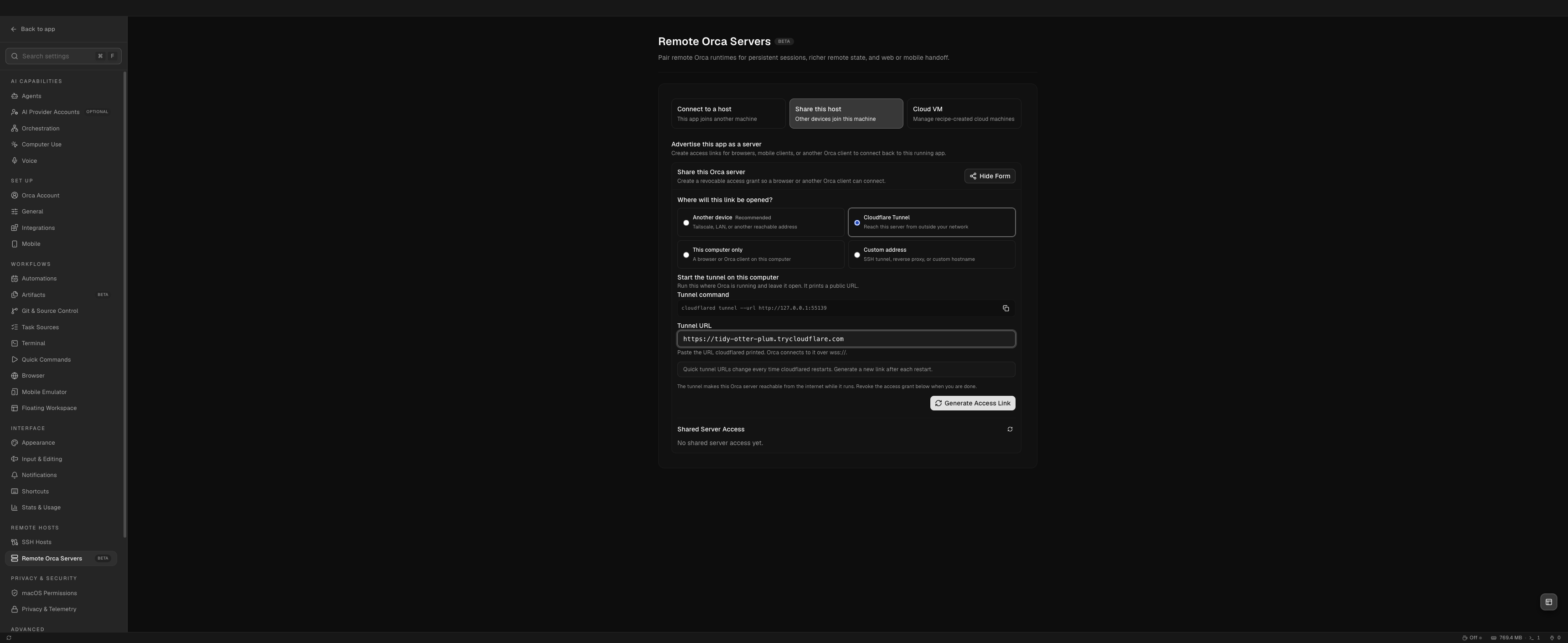Open floating panel icon at bottom right
The width and height of the screenshot is (1568, 643).
coord(1548,602)
